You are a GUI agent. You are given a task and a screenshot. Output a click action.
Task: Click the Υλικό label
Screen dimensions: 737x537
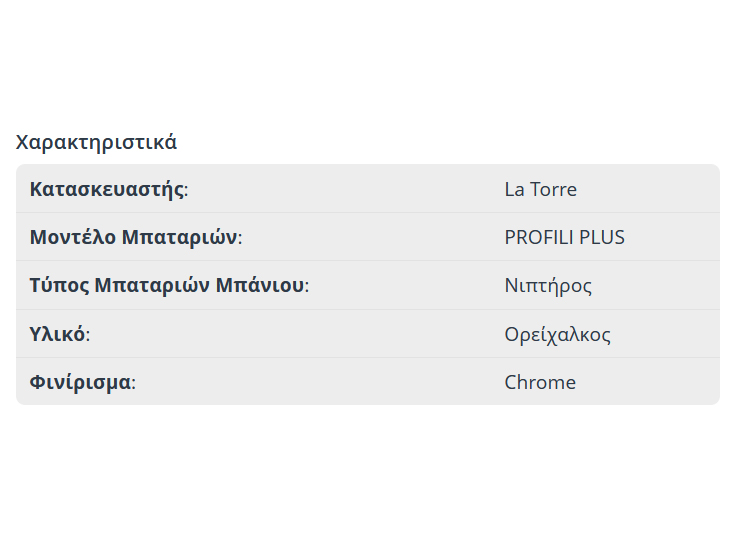pos(58,334)
